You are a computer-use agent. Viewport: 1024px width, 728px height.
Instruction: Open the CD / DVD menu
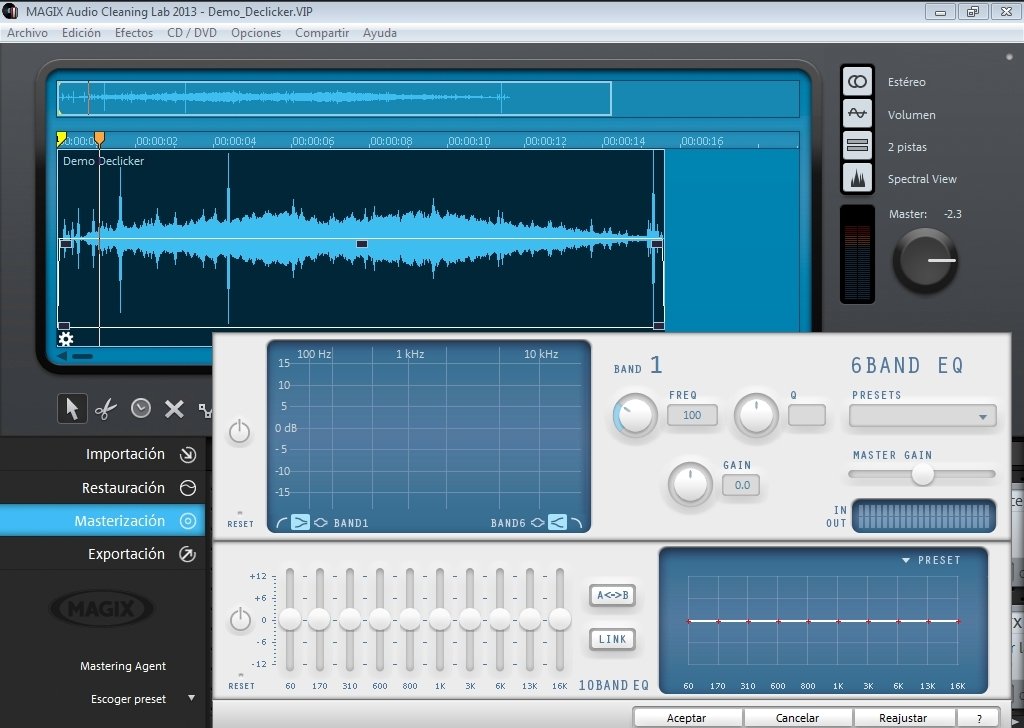tap(192, 33)
